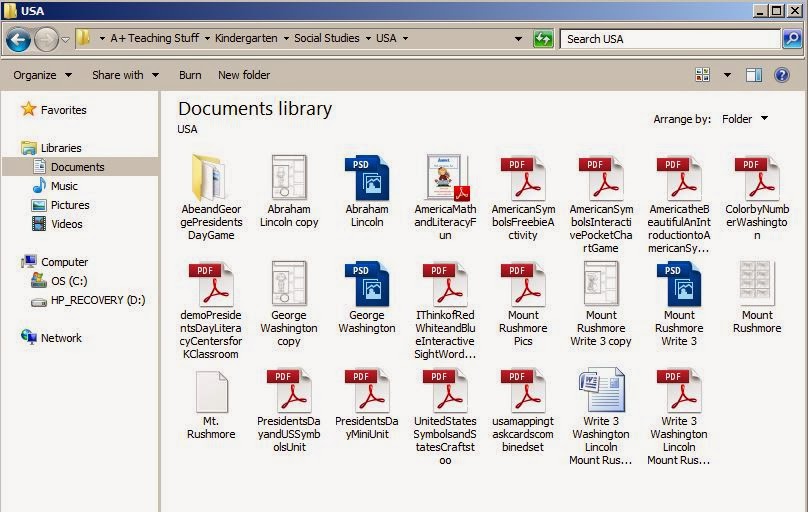Click the folder icon in address bar
The width and height of the screenshot is (808, 512).
83,38
